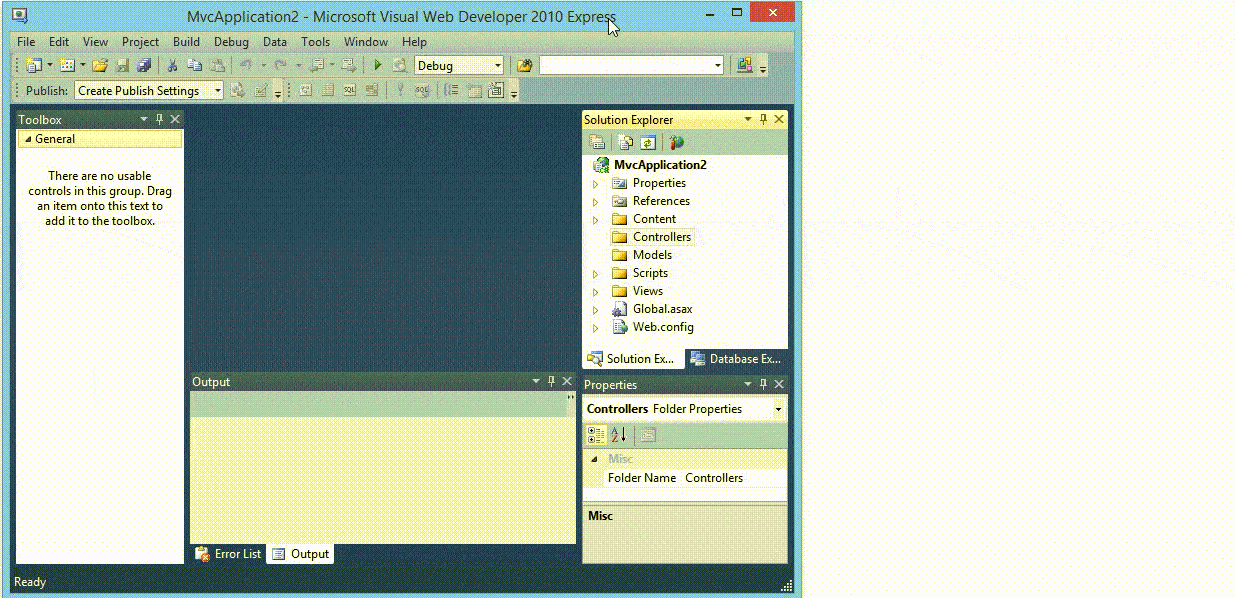Click Solution Explorer Properties toolbar icon
This screenshot has height=598, width=1235.
tap(597, 142)
